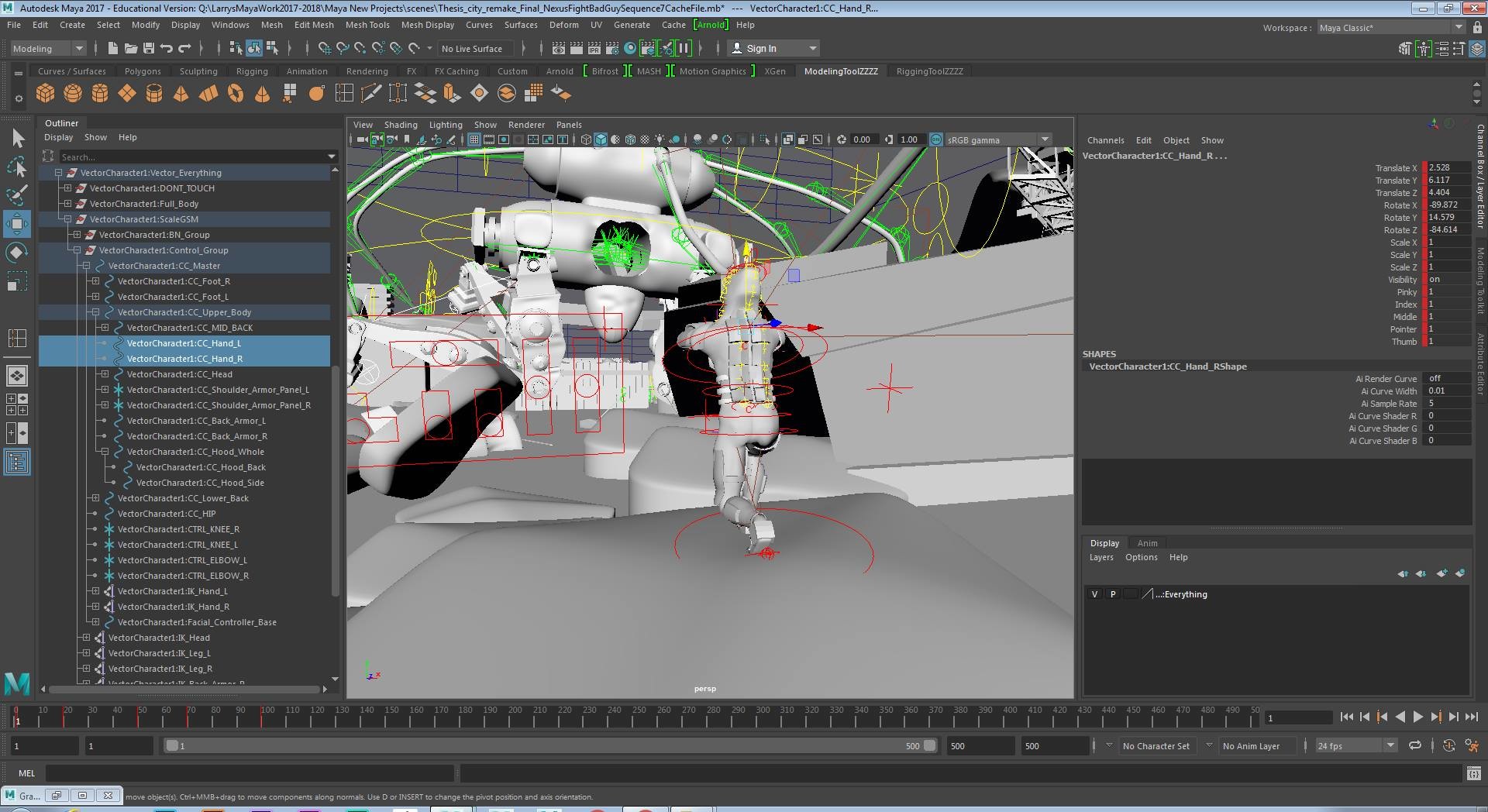Open the script editor icon
This screenshot has height=812, width=1488.
pyautogui.click(x=1472, y=772)
